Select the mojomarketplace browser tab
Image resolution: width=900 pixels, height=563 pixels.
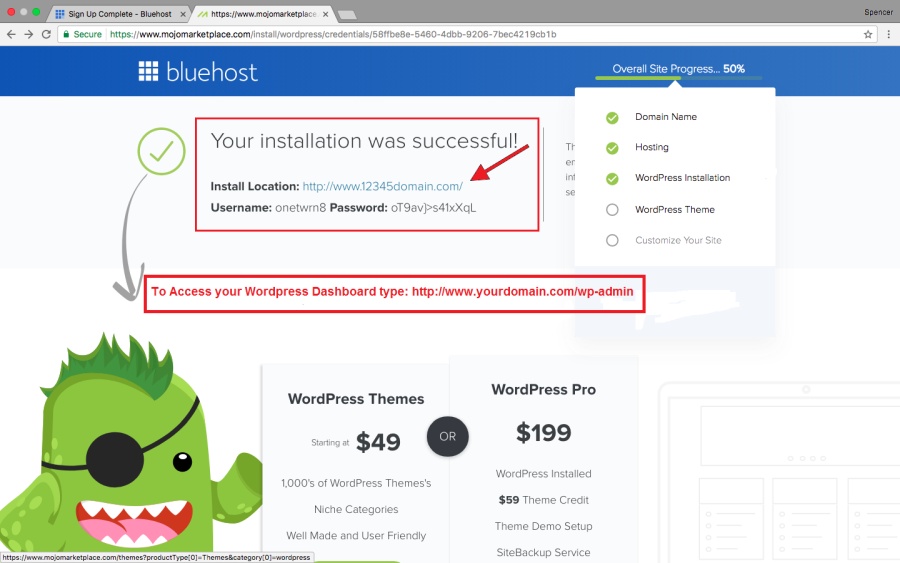[263, 14]
